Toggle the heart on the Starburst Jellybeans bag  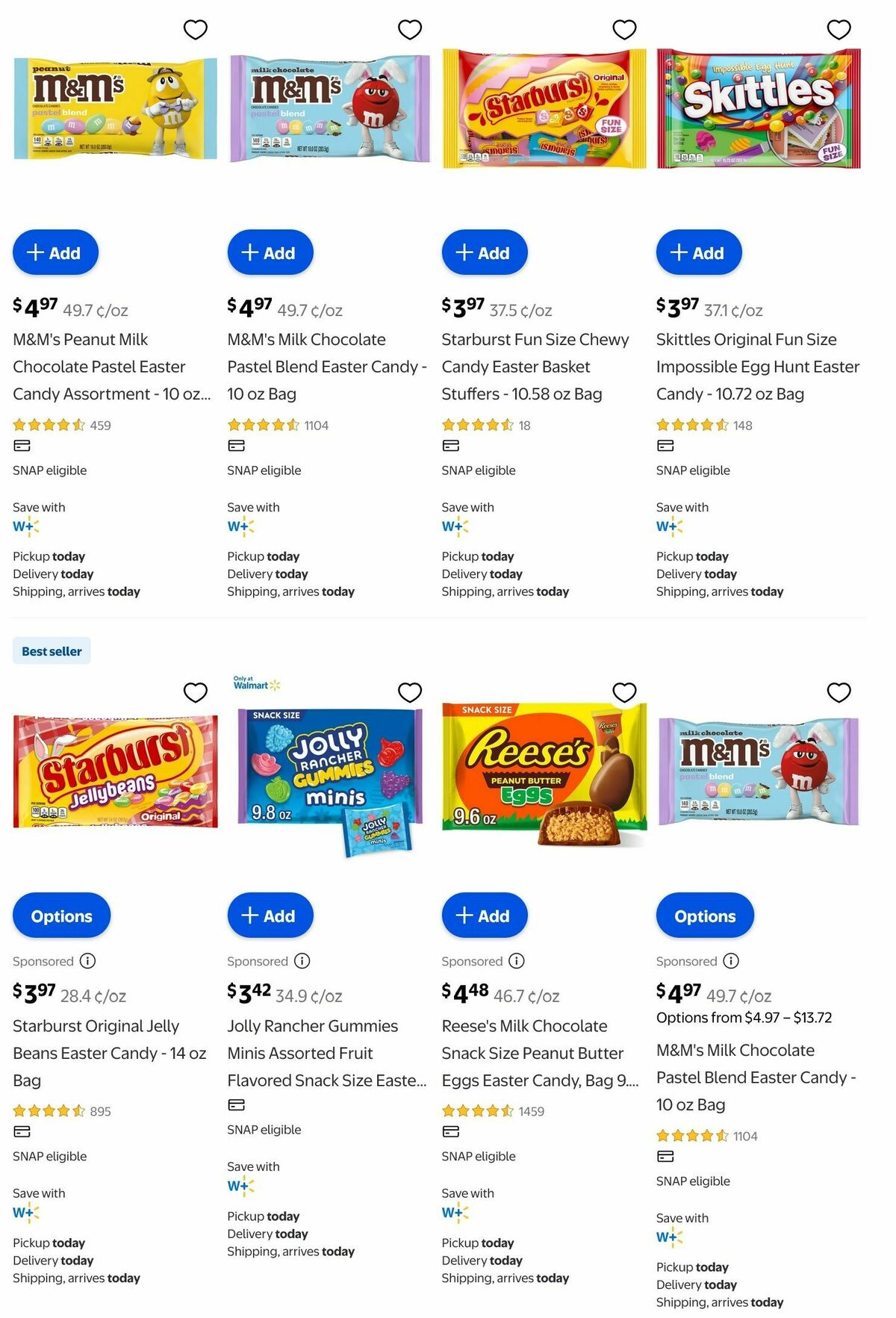click(x=195, y=692)
